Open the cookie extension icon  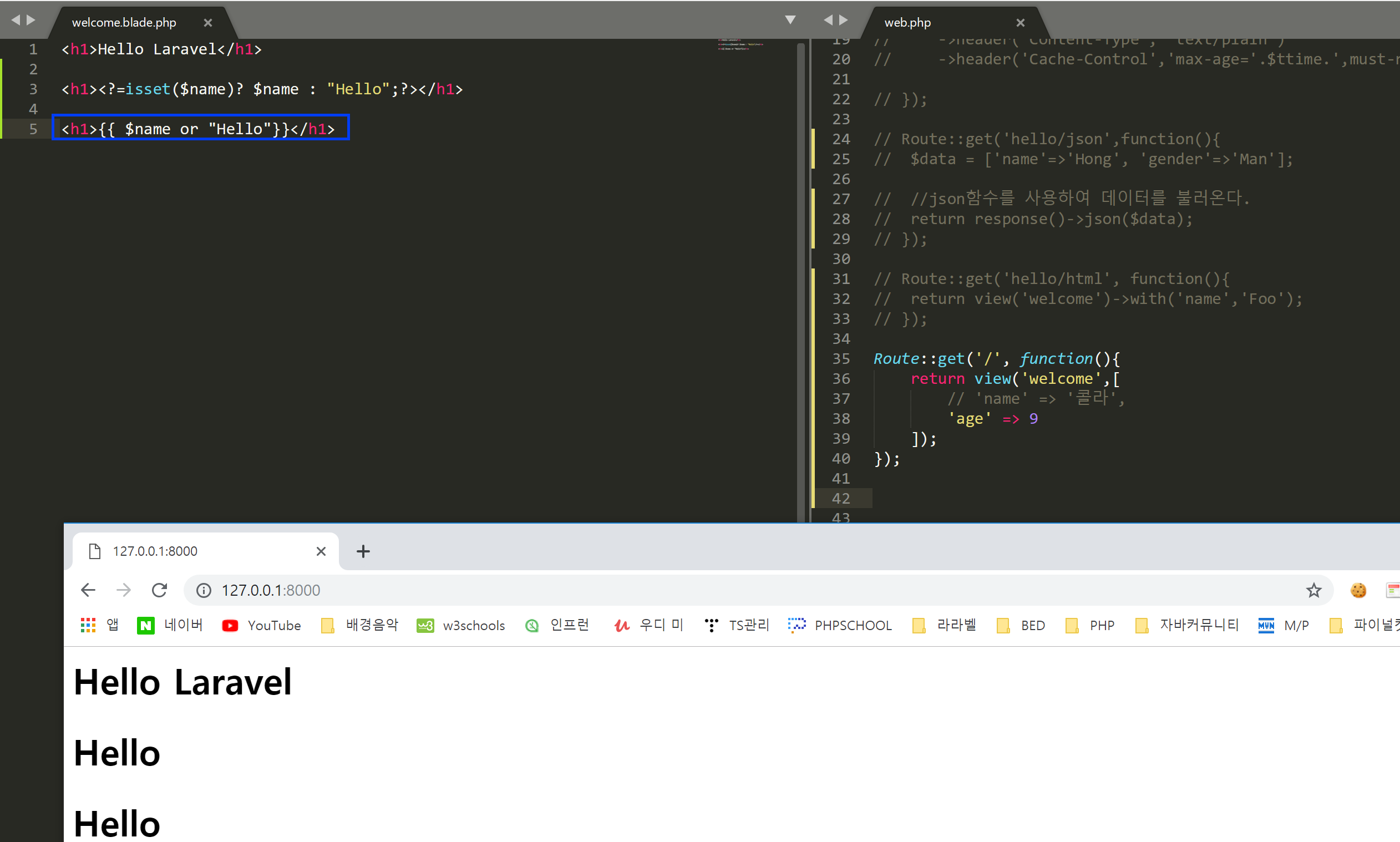click(x=1358, y=590)
